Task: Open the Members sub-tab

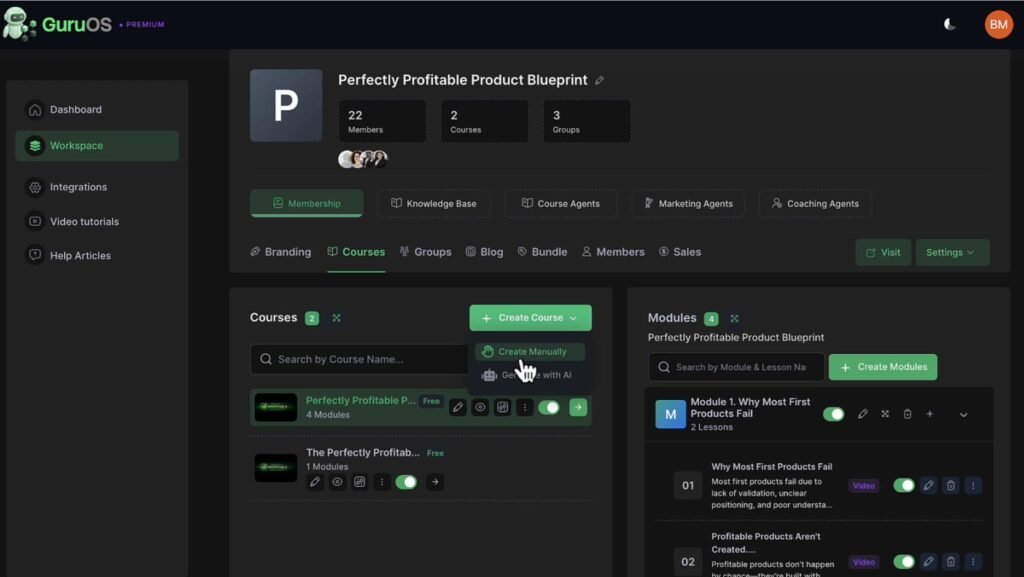Action: pos(613,252)
